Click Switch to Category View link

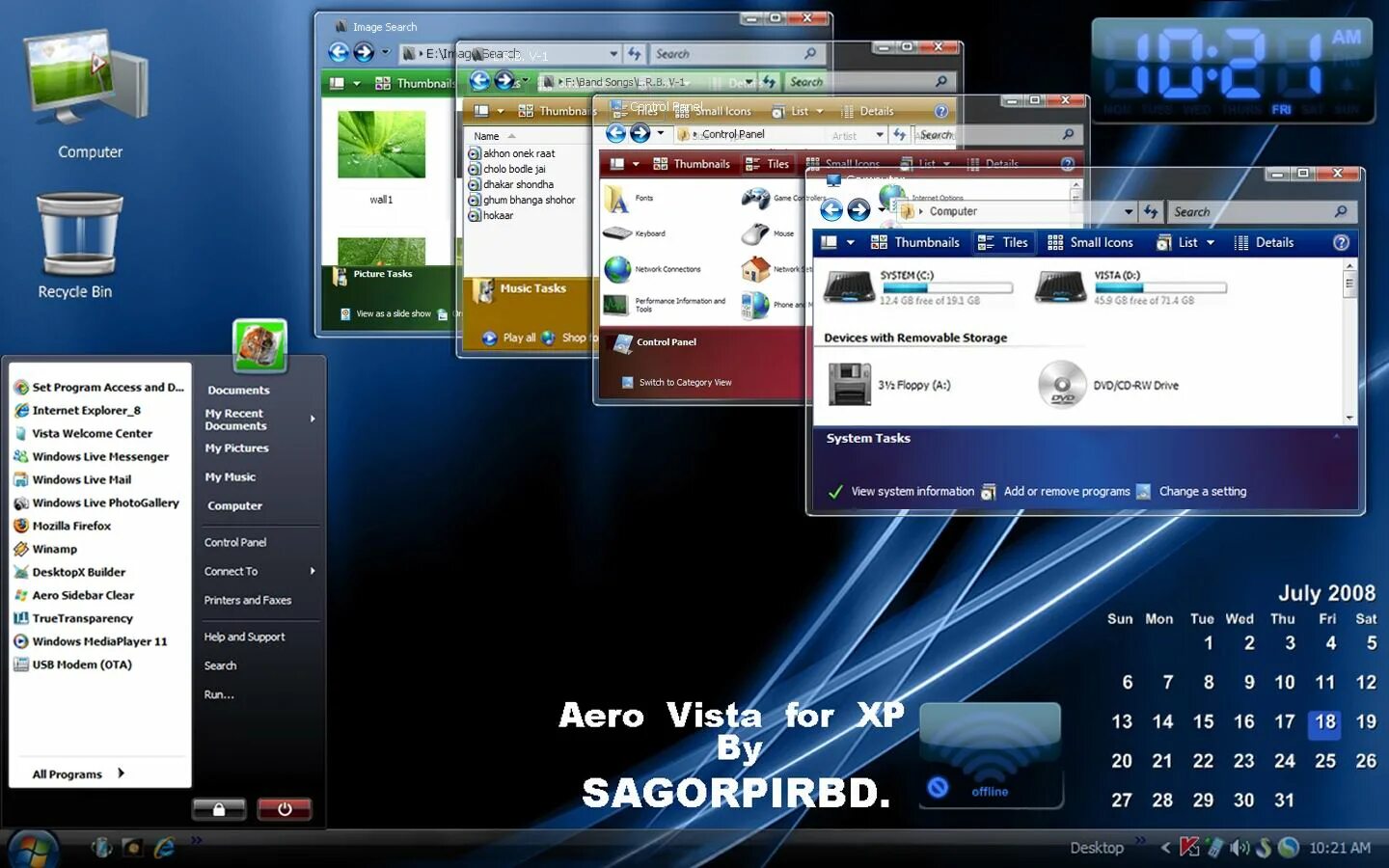pyautogui.click(x=685, y=382)
